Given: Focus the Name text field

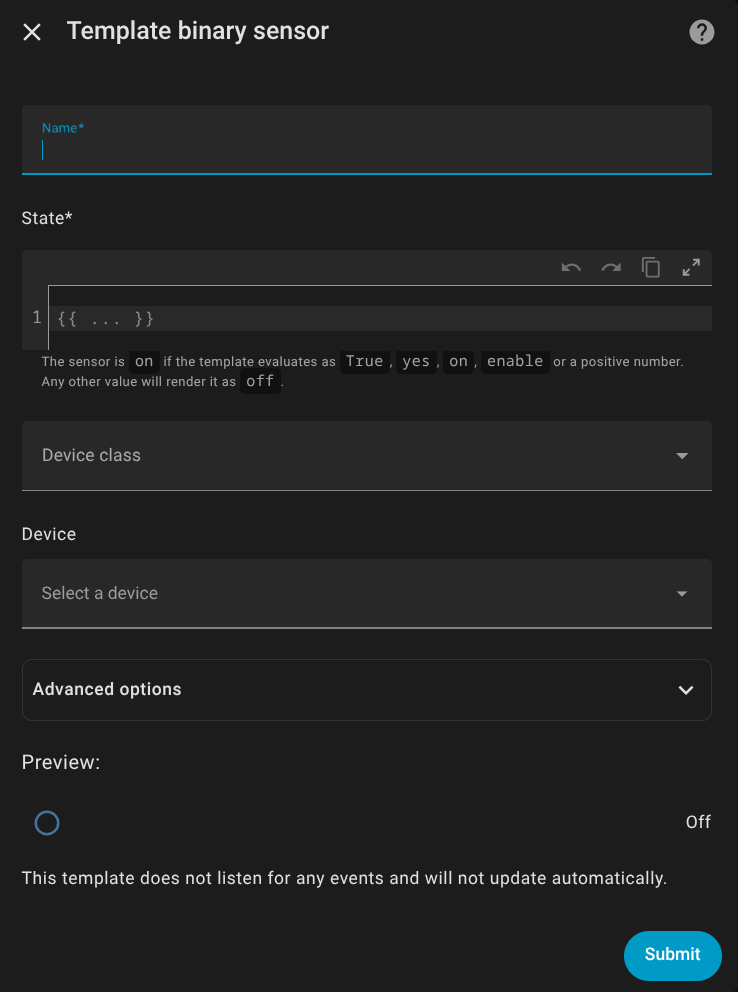Looking at the screenshot, I should click(x=366, y=150).
